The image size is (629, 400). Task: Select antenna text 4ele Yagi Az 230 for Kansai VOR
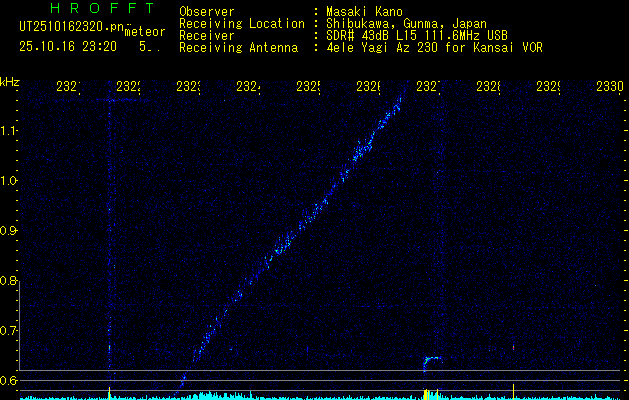pyautogui.click(x=434, y=48)
